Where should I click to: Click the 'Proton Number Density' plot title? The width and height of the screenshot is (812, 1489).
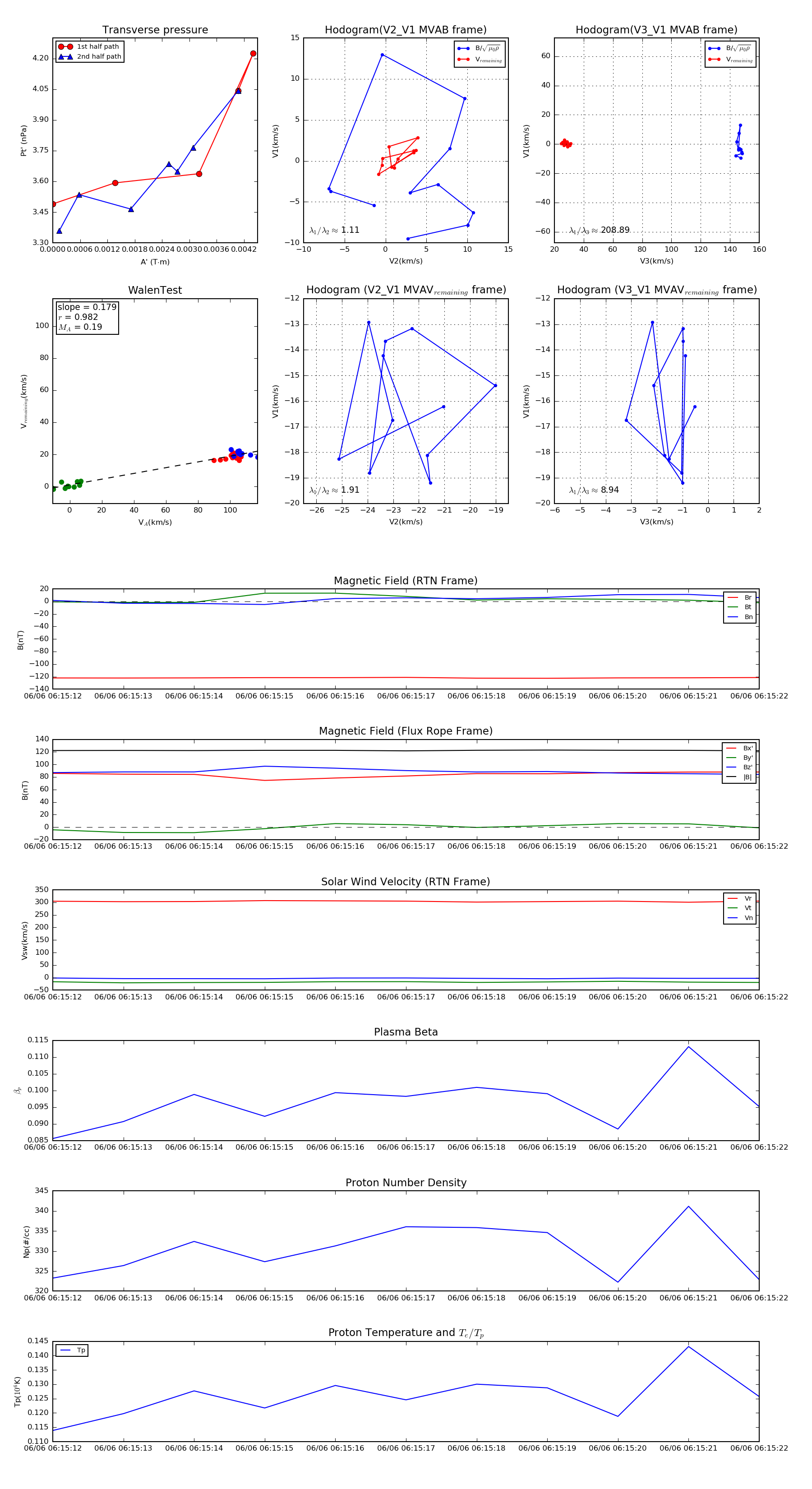click(x=406, y=1183)
